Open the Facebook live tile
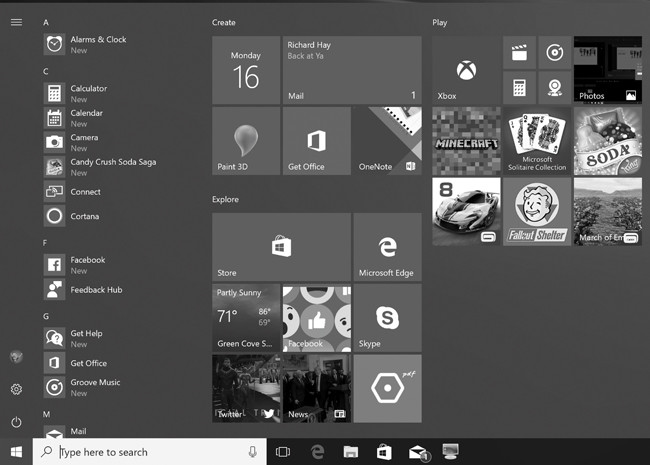This screenshot has height=465, width=650. (x=317, y=318)
